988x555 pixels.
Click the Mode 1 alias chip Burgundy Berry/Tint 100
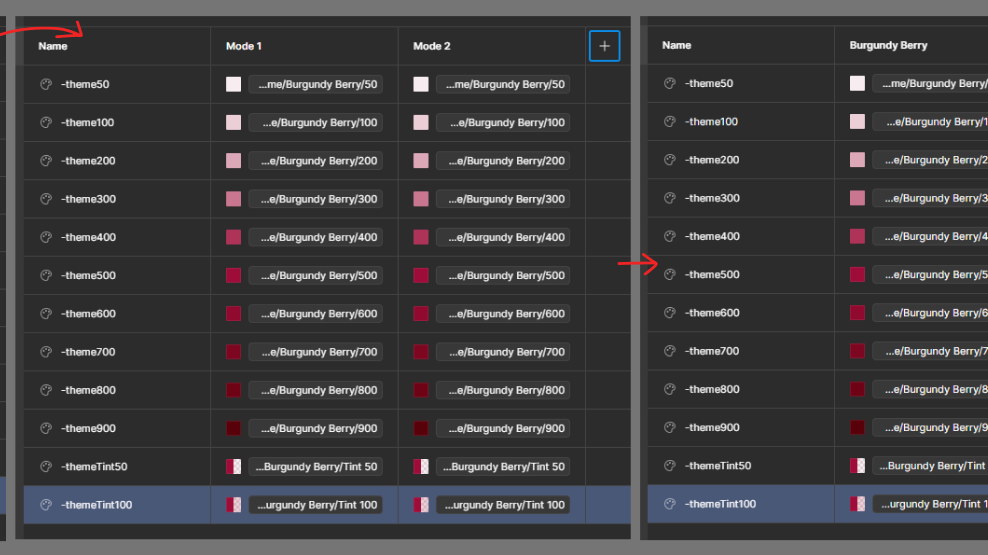pyautogui.click(x=316, y=505)
